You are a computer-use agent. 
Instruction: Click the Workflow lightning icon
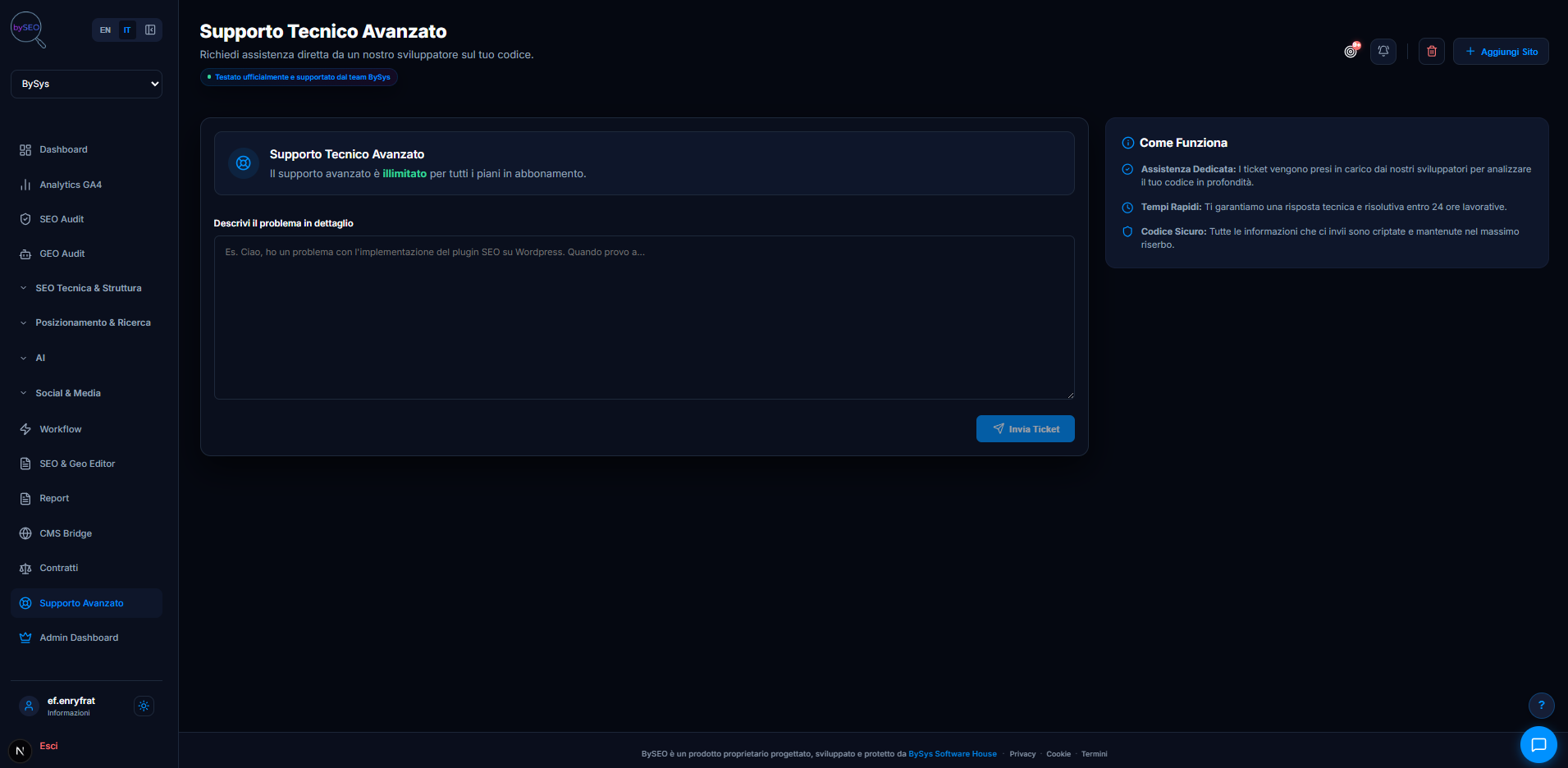click(x=25, y=429)
